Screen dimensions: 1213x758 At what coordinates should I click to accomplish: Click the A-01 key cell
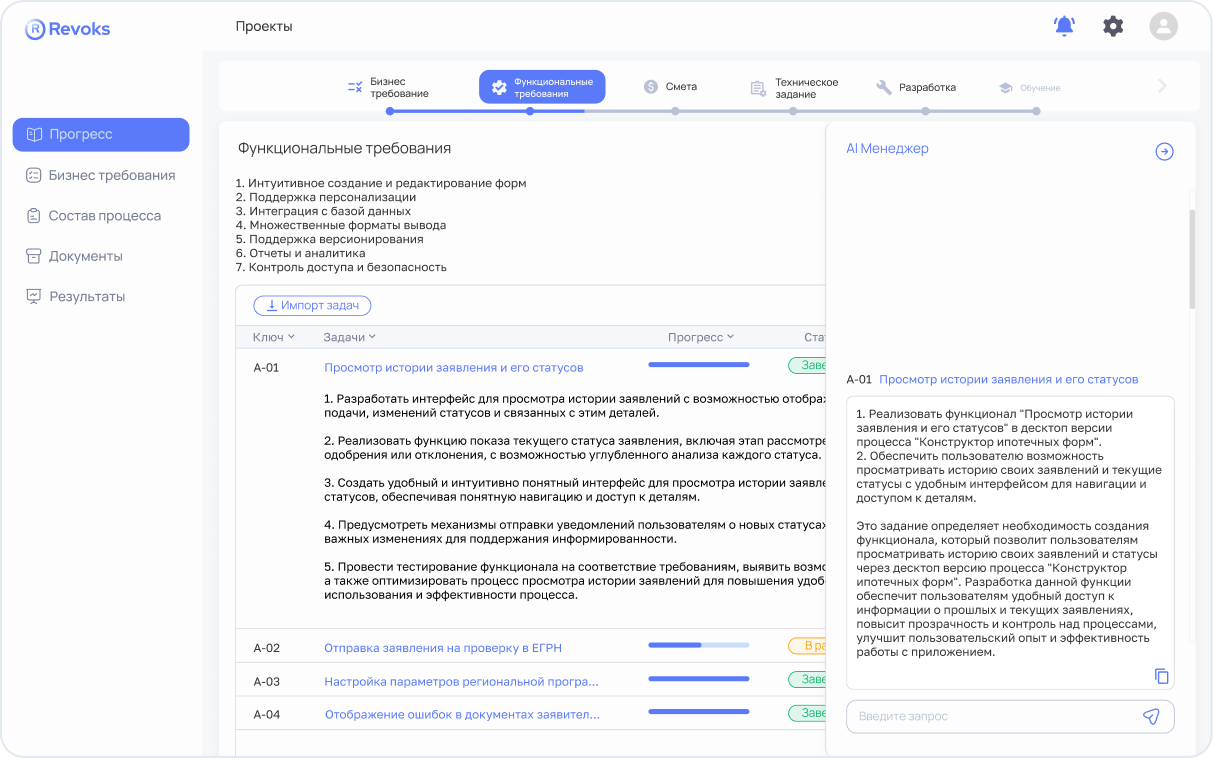tap(266, 367)
